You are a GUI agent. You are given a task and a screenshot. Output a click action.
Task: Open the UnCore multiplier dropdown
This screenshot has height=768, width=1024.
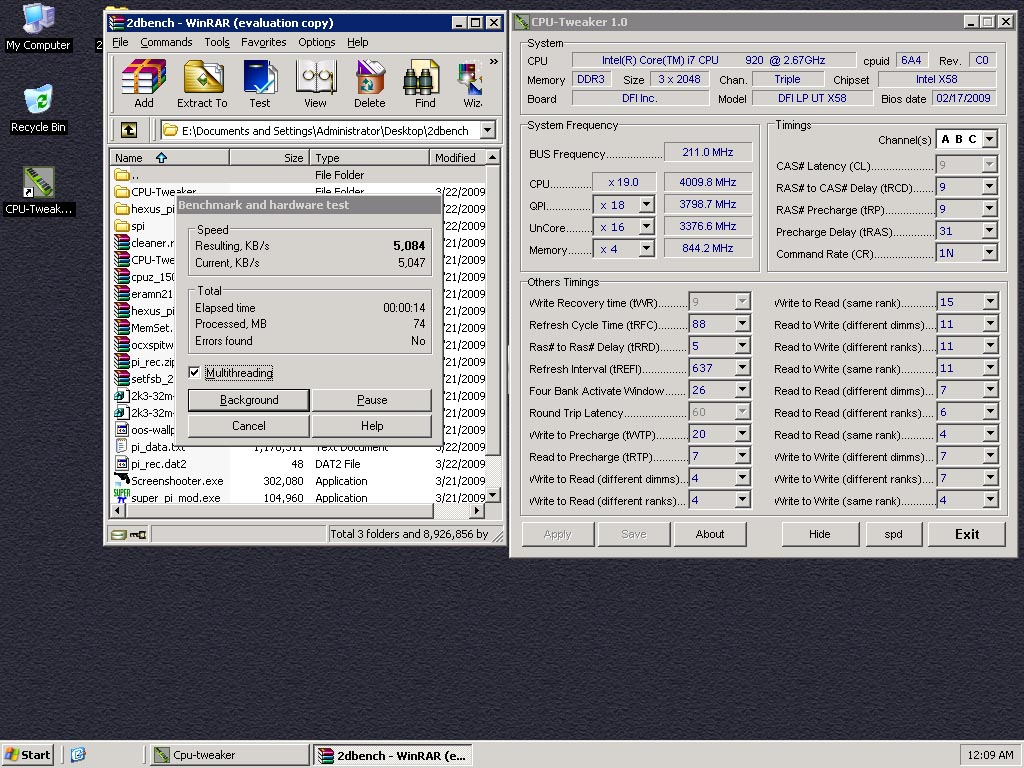(646, 227)
